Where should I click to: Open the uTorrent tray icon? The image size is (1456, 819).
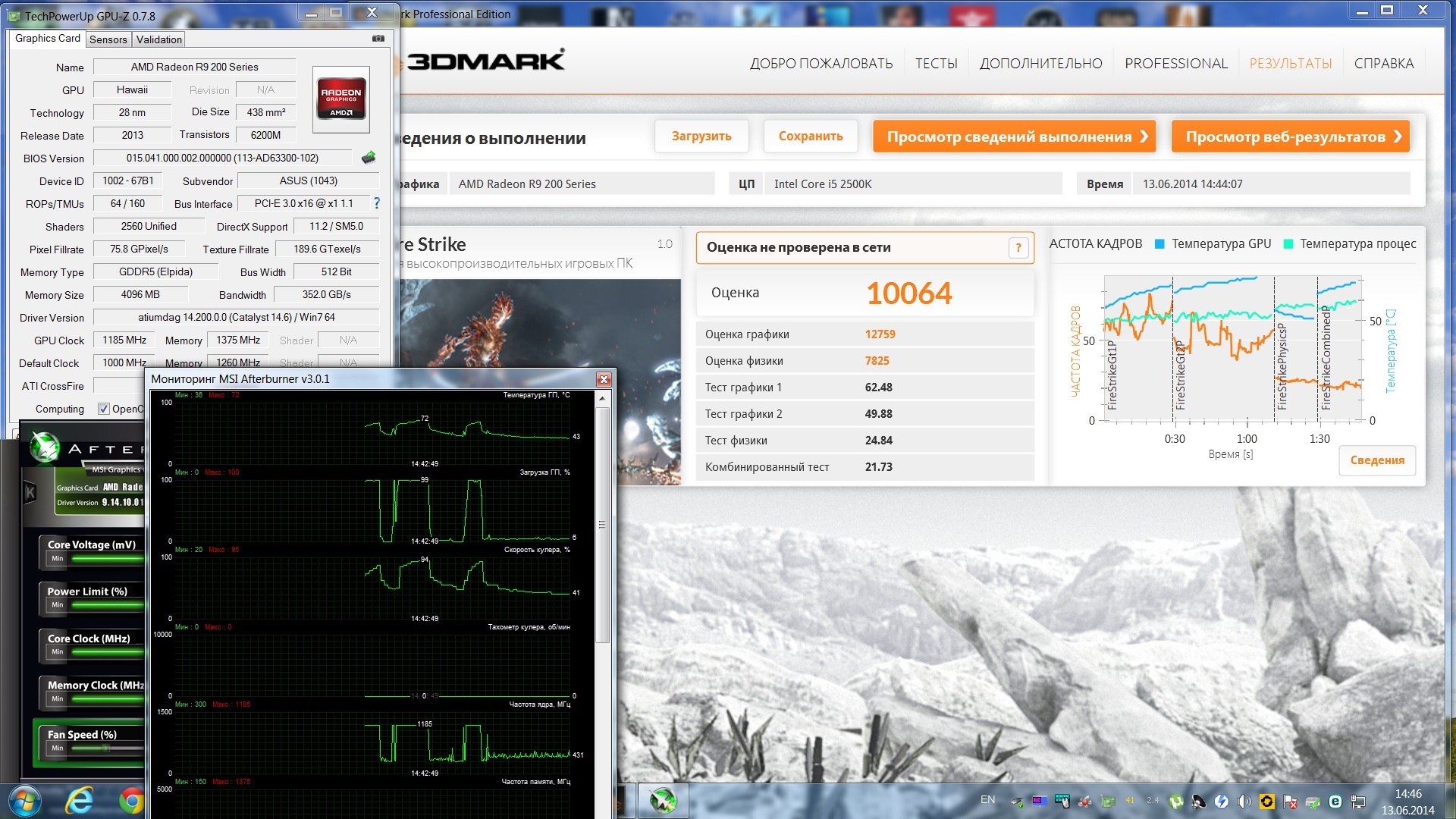click(x=1176, y=801)
